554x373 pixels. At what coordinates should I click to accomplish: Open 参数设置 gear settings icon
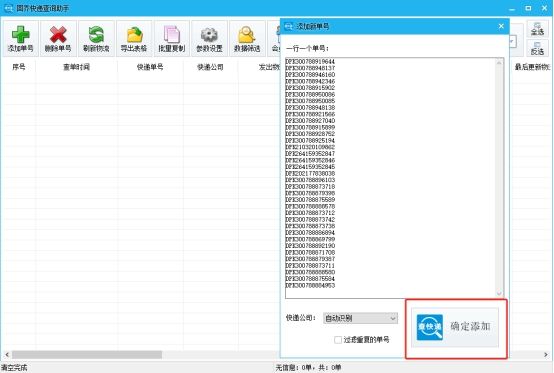click(210, 39)
